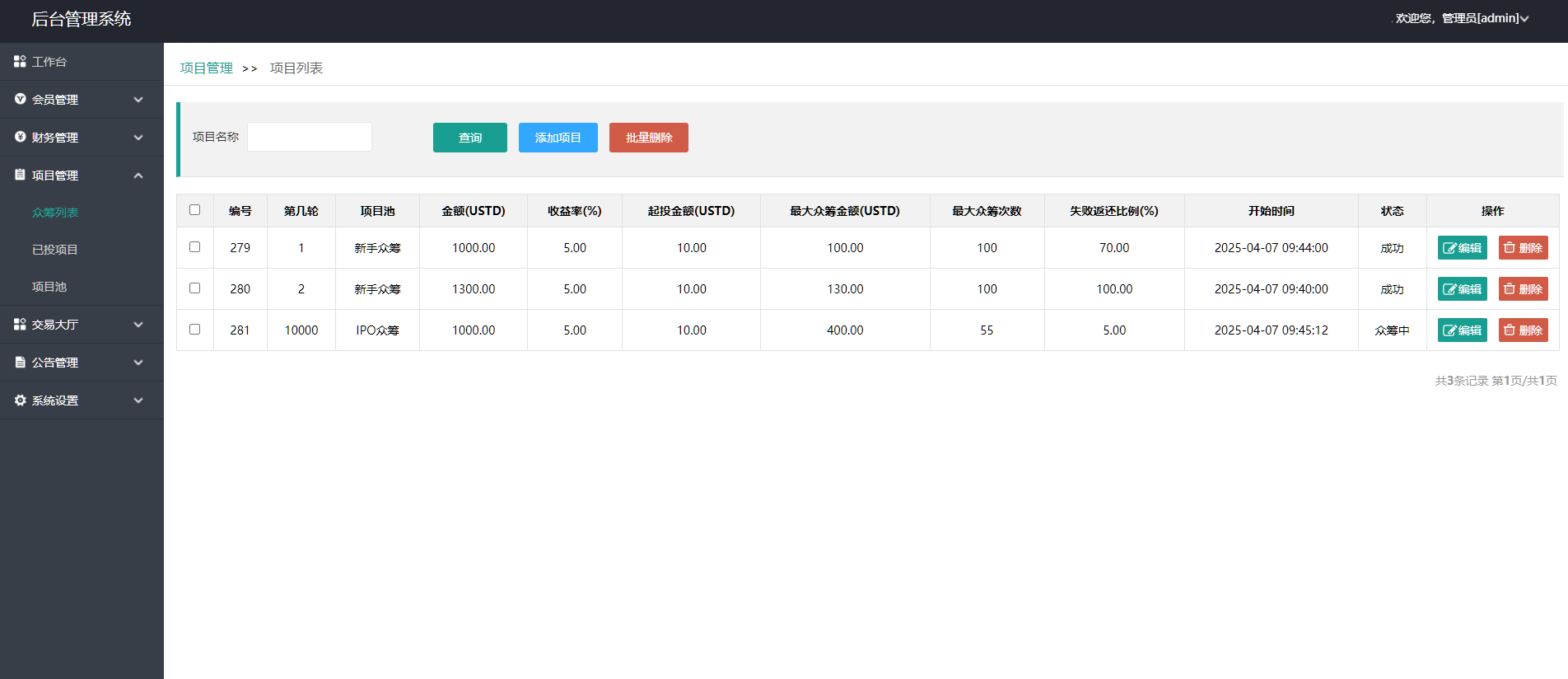Image resolution: width=1568 pixels, height=679 pixels.
Task: Click the 公告管理 document icon
Action: (x=20, y=363)
